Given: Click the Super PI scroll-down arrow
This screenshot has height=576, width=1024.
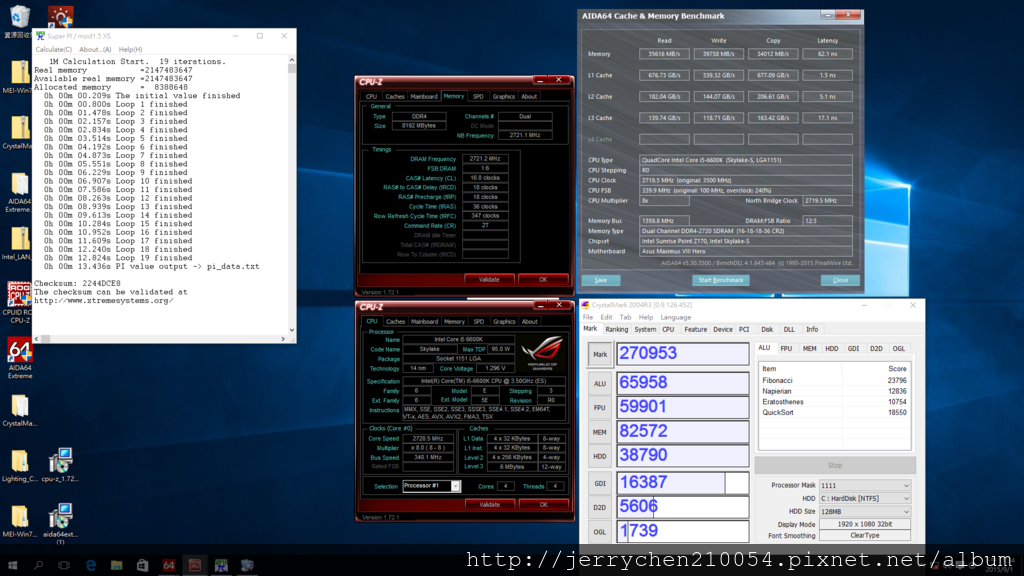Looking at the screenshot, I should (291, 330).
